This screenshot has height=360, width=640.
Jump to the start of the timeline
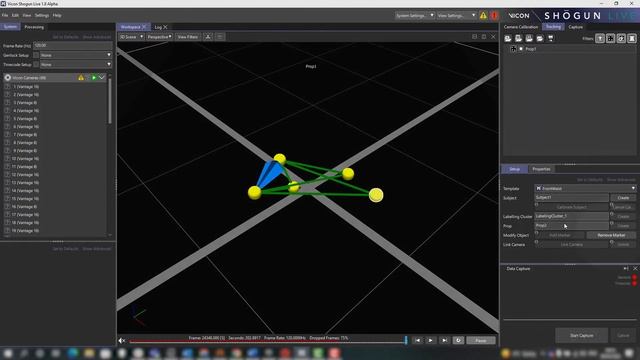[417, 340]
